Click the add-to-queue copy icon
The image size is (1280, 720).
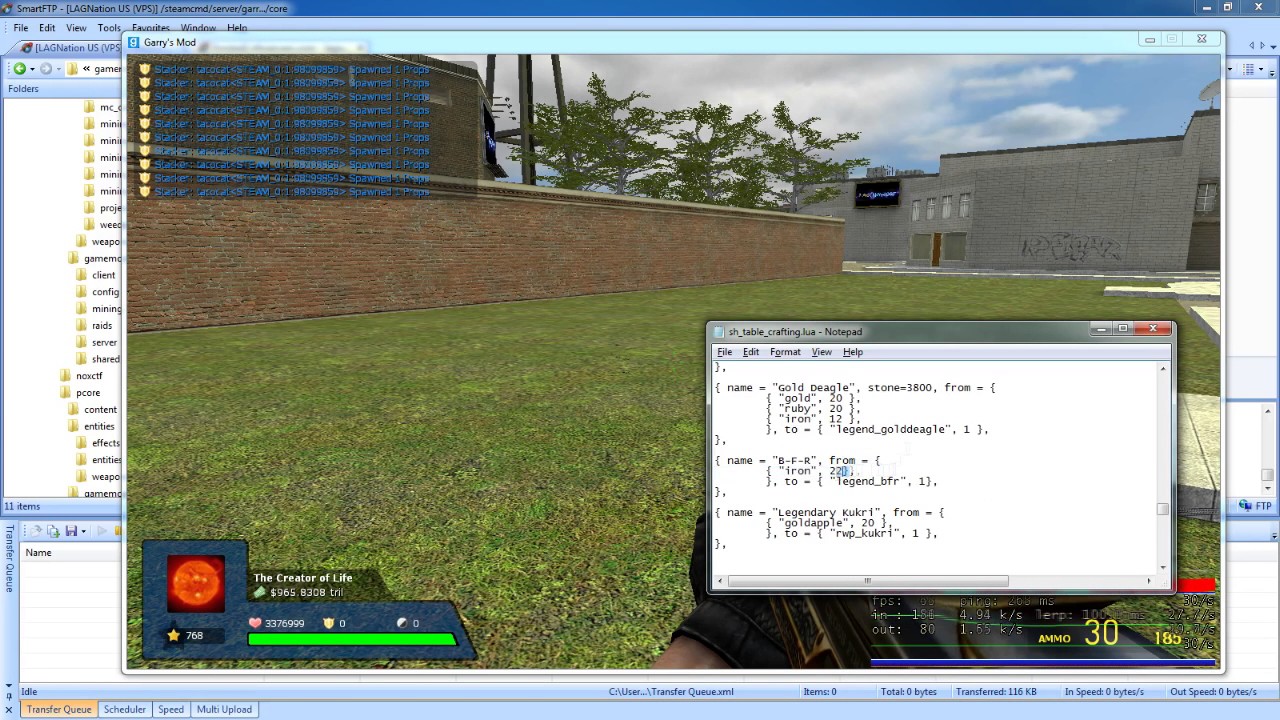tap(54, 531)
